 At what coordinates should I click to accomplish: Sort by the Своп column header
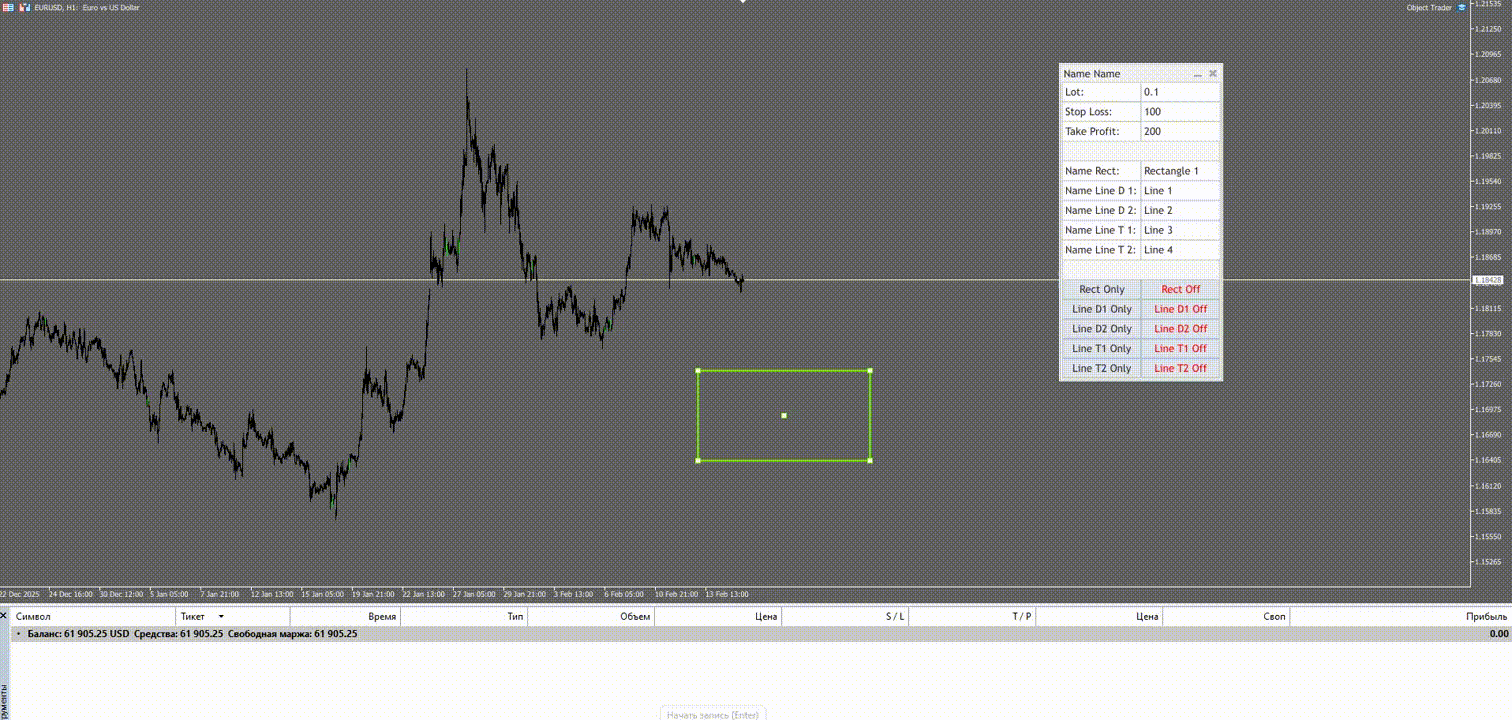point(1226,617)
